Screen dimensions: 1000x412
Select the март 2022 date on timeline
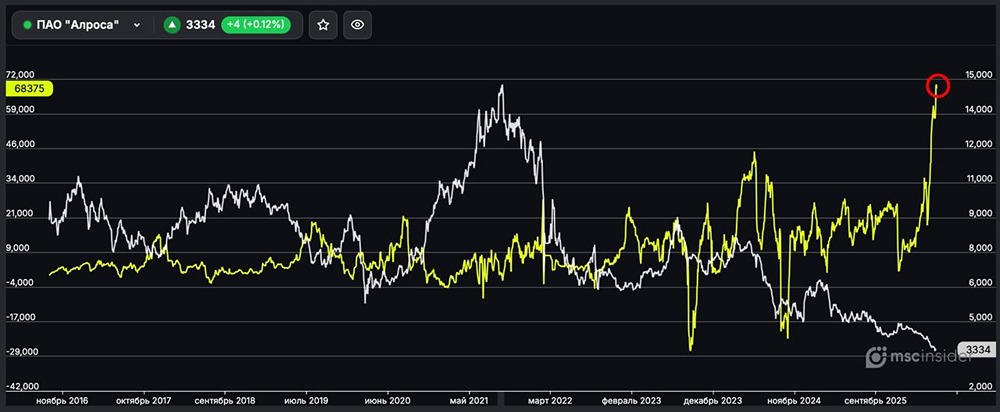pyautogui.click(x=549, y=401)
